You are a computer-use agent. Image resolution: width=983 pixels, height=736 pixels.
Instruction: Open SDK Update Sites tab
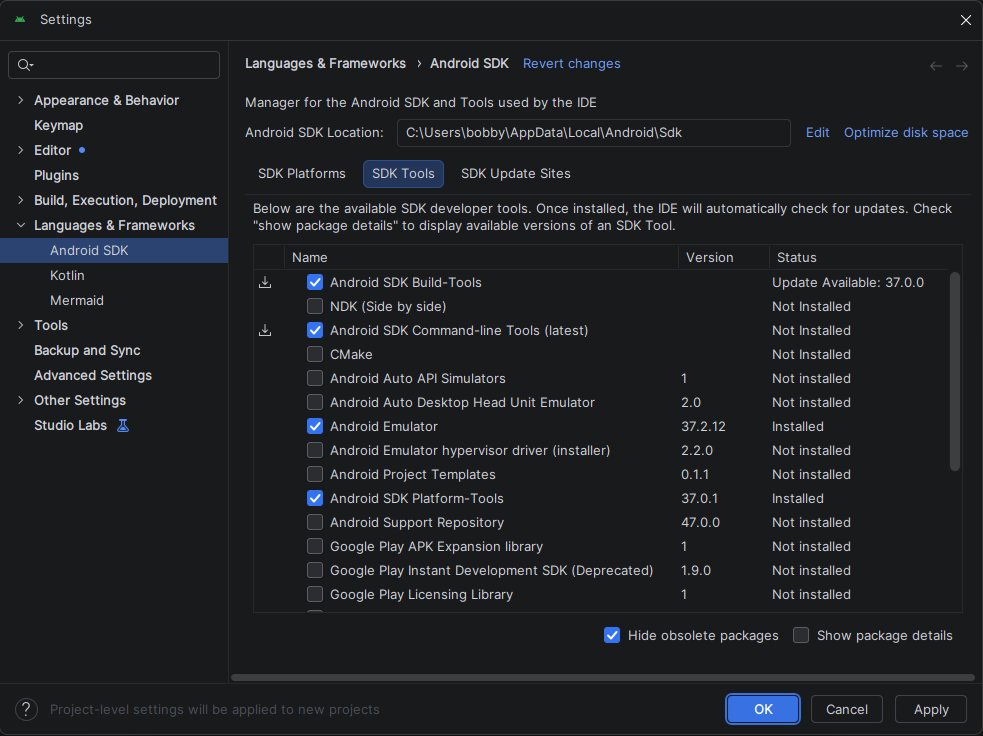click(x=515, y=174)
